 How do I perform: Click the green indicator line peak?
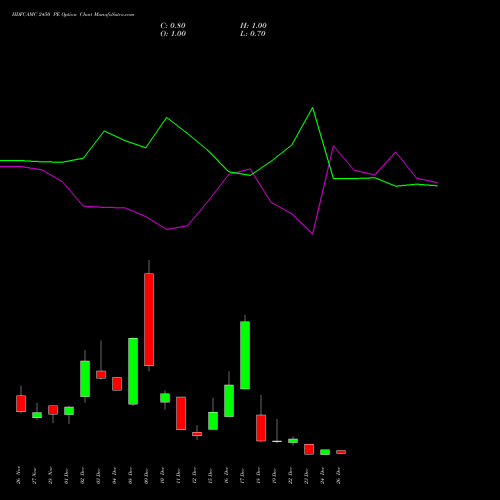pyautogui.click(x=312, y=108)
